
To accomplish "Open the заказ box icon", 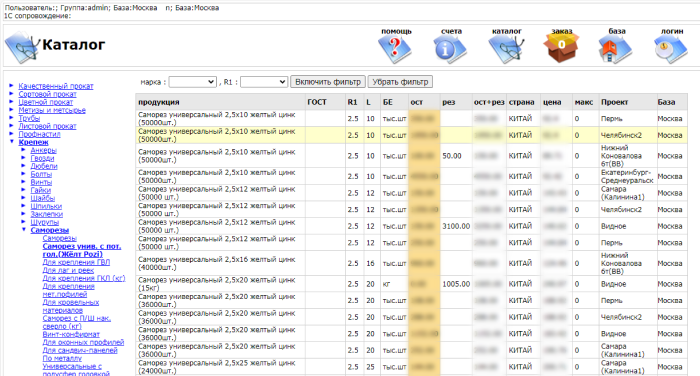I will 561,48.
